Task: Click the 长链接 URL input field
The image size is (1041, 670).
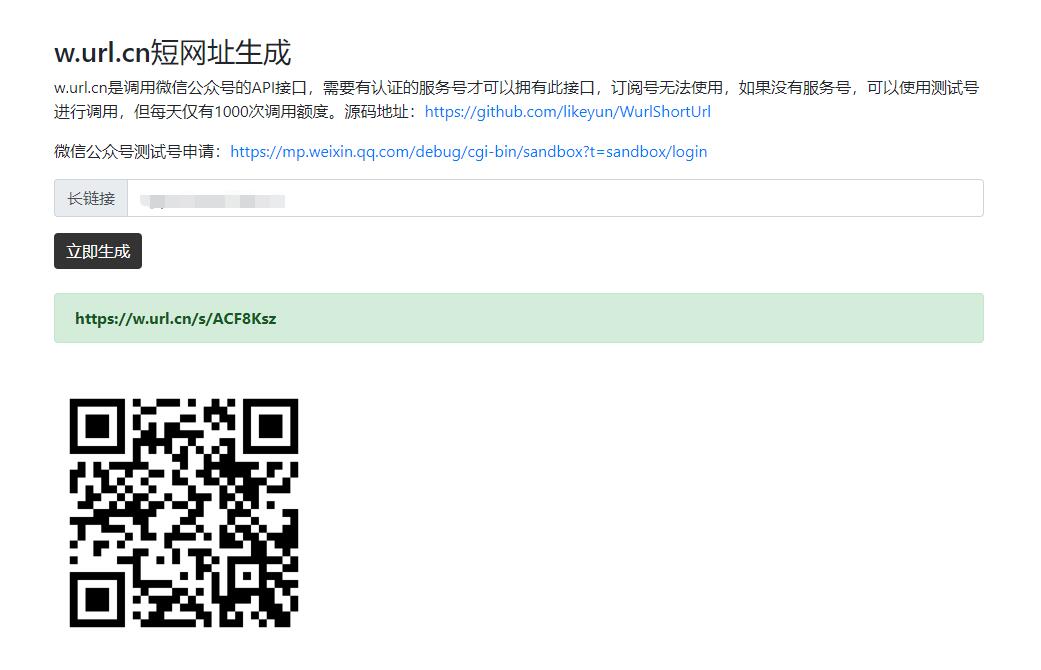Action: coord(555,198)
